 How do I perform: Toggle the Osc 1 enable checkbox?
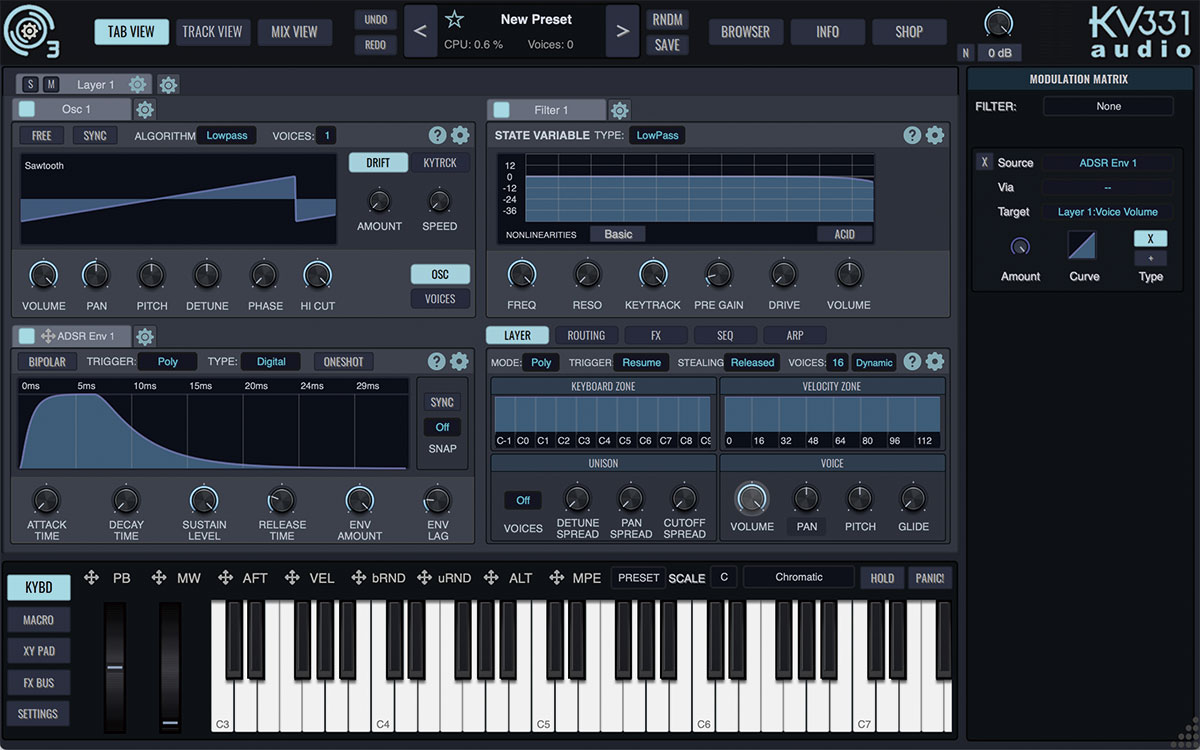(27, 110)
